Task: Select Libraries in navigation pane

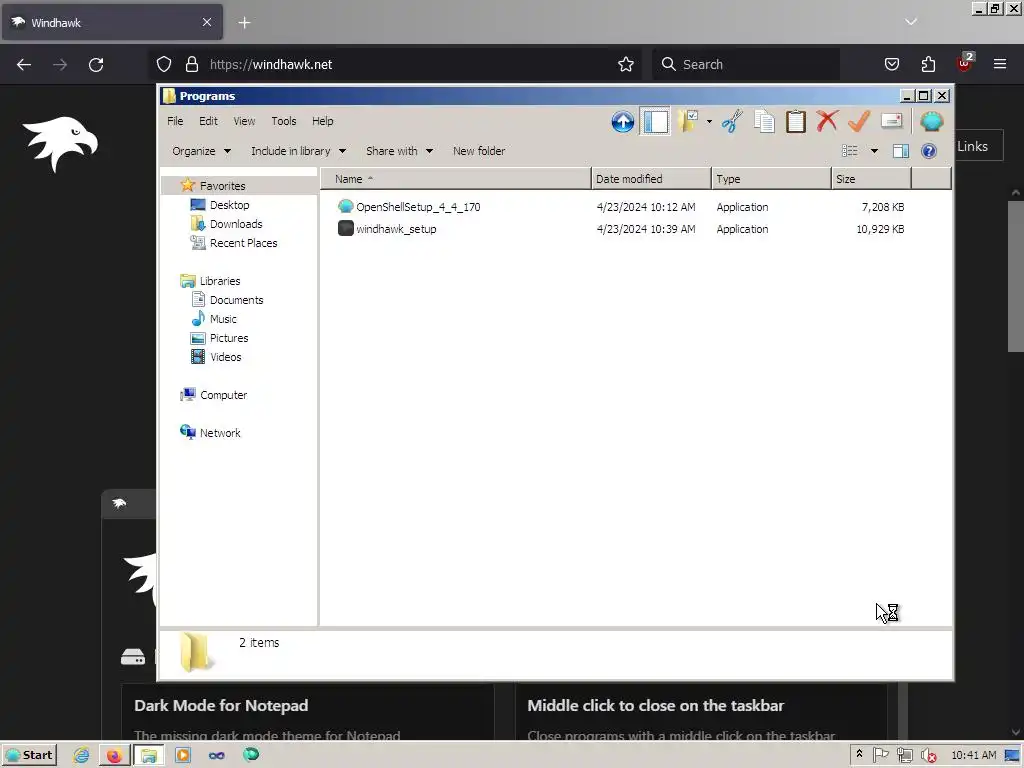Action: click(x=219, y=281)
